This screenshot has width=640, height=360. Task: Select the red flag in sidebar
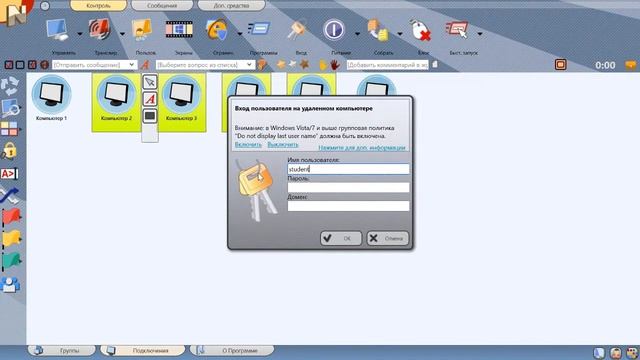tap(11, 217)
